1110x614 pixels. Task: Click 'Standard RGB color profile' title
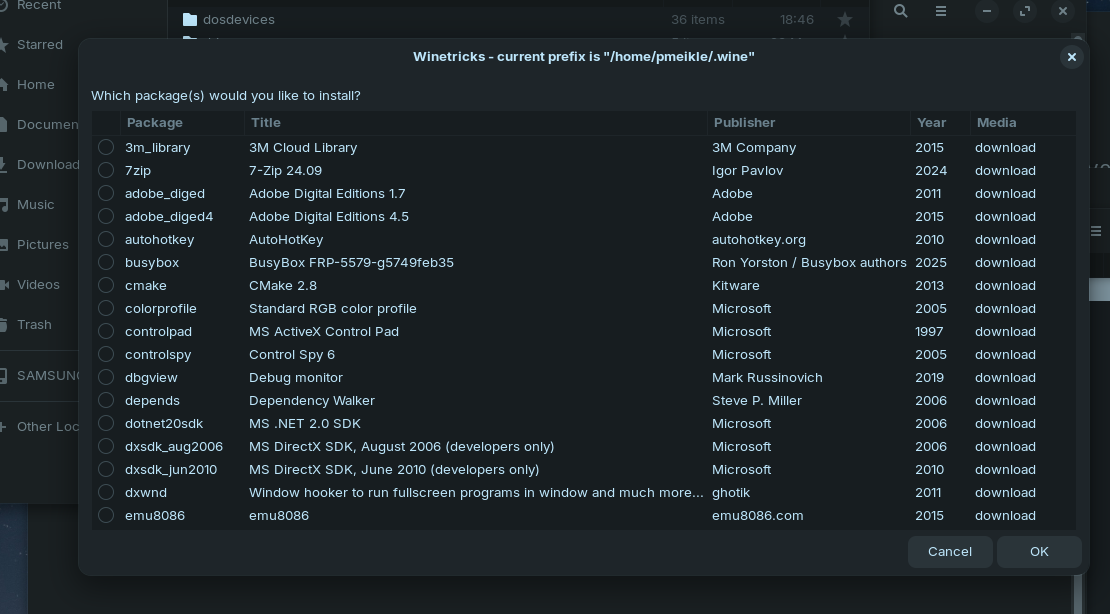tap(333, 309)
